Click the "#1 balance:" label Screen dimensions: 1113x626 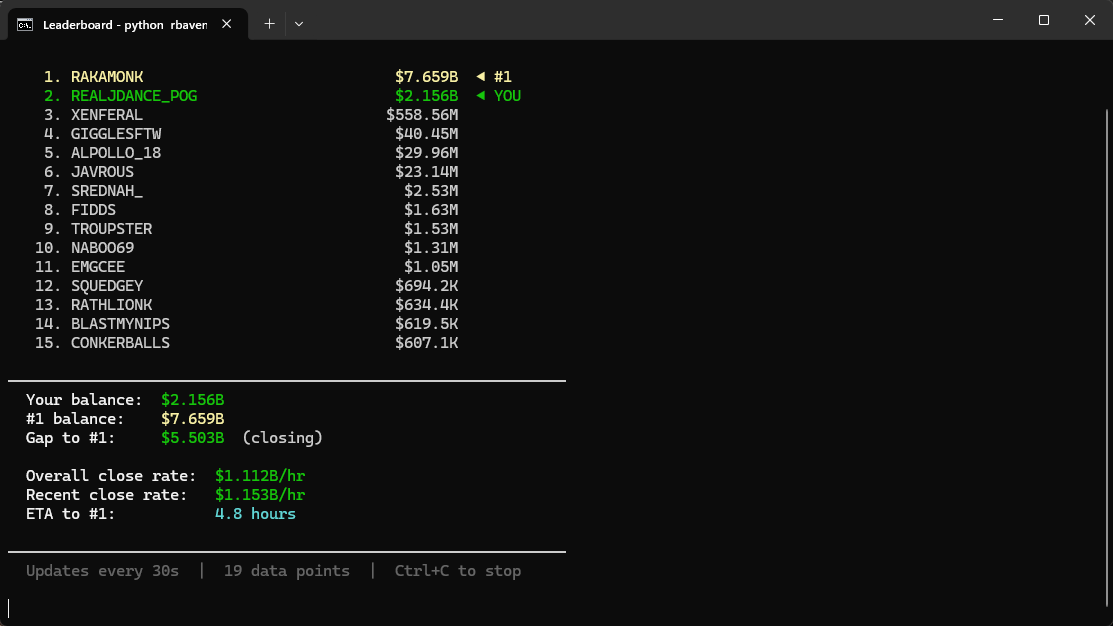coord(75,419)
